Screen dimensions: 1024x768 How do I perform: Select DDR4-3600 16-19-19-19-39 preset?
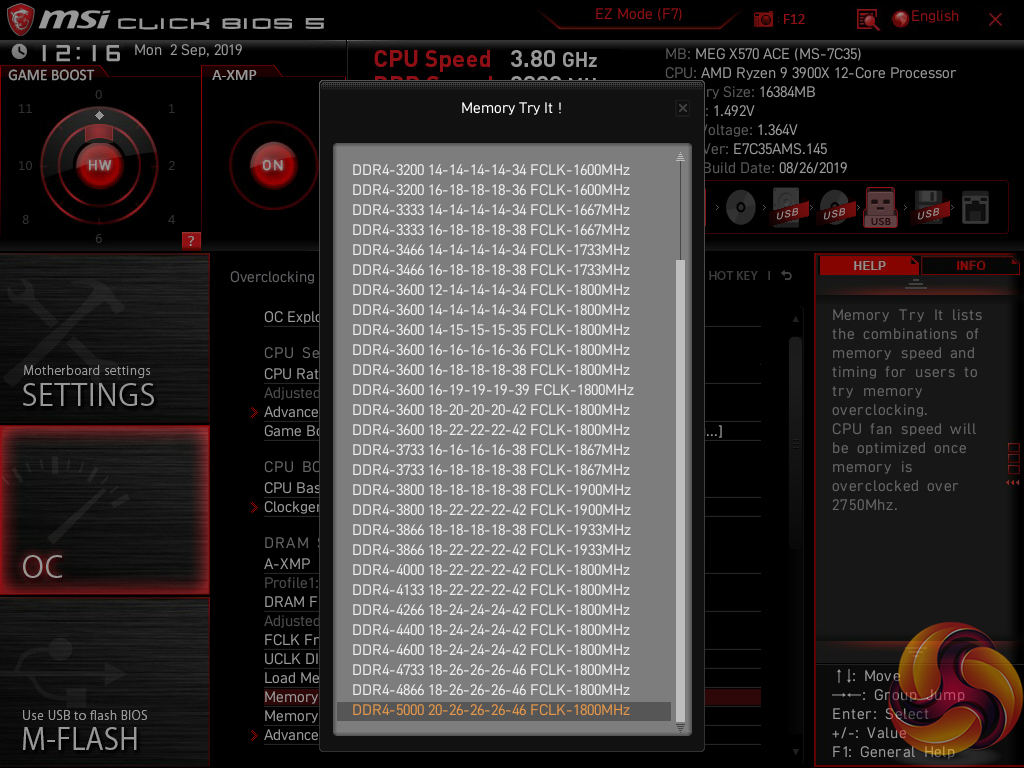point(492,390)
